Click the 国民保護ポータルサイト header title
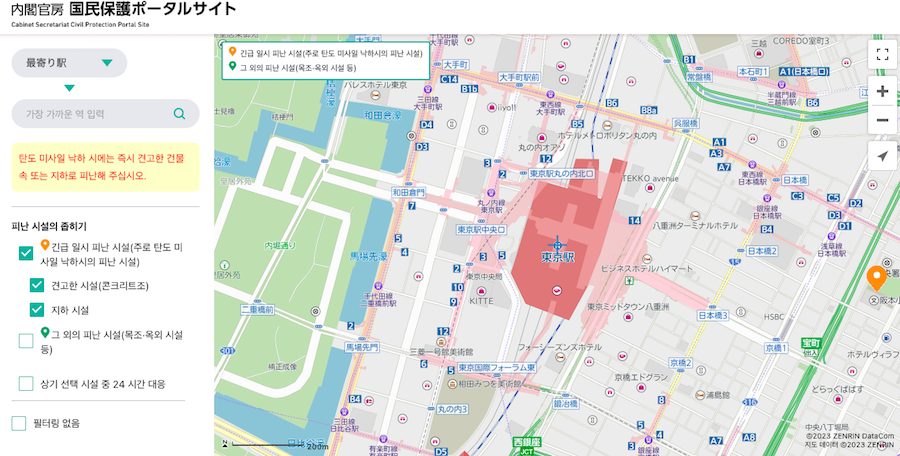This screenshot has width=900, height=456. coord(152,10)
